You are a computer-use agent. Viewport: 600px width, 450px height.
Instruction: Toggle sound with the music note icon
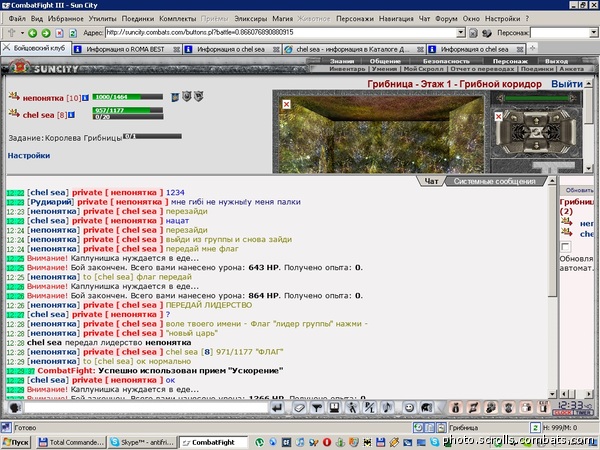[387, 408]
